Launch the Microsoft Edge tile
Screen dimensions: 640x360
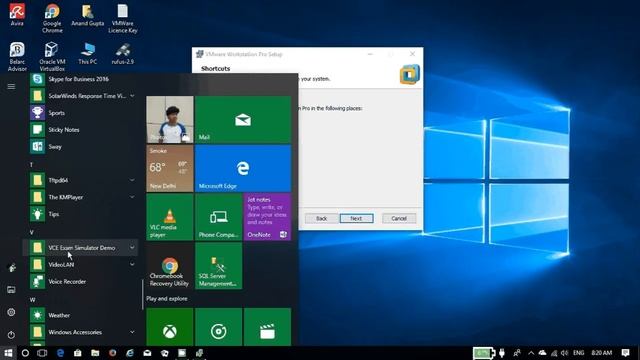pos(243,168)
